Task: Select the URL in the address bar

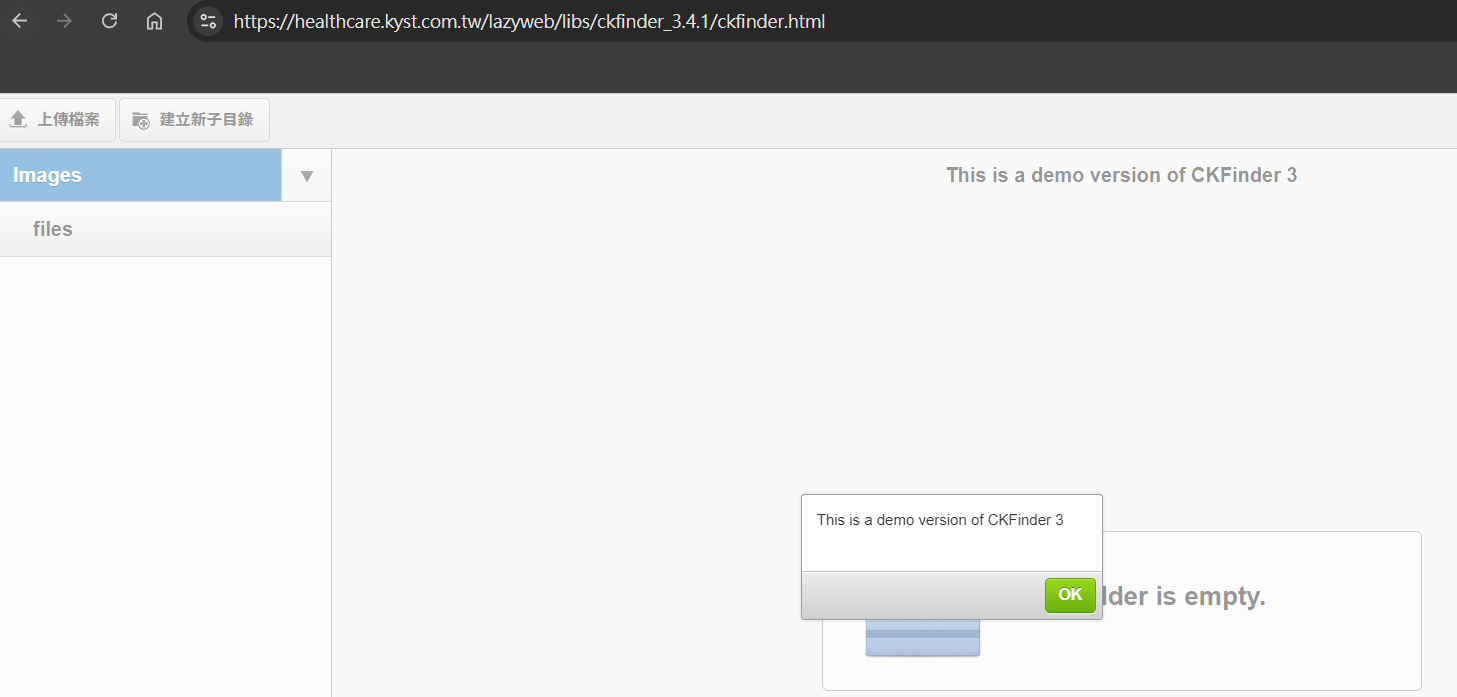Action: (529, 21)
